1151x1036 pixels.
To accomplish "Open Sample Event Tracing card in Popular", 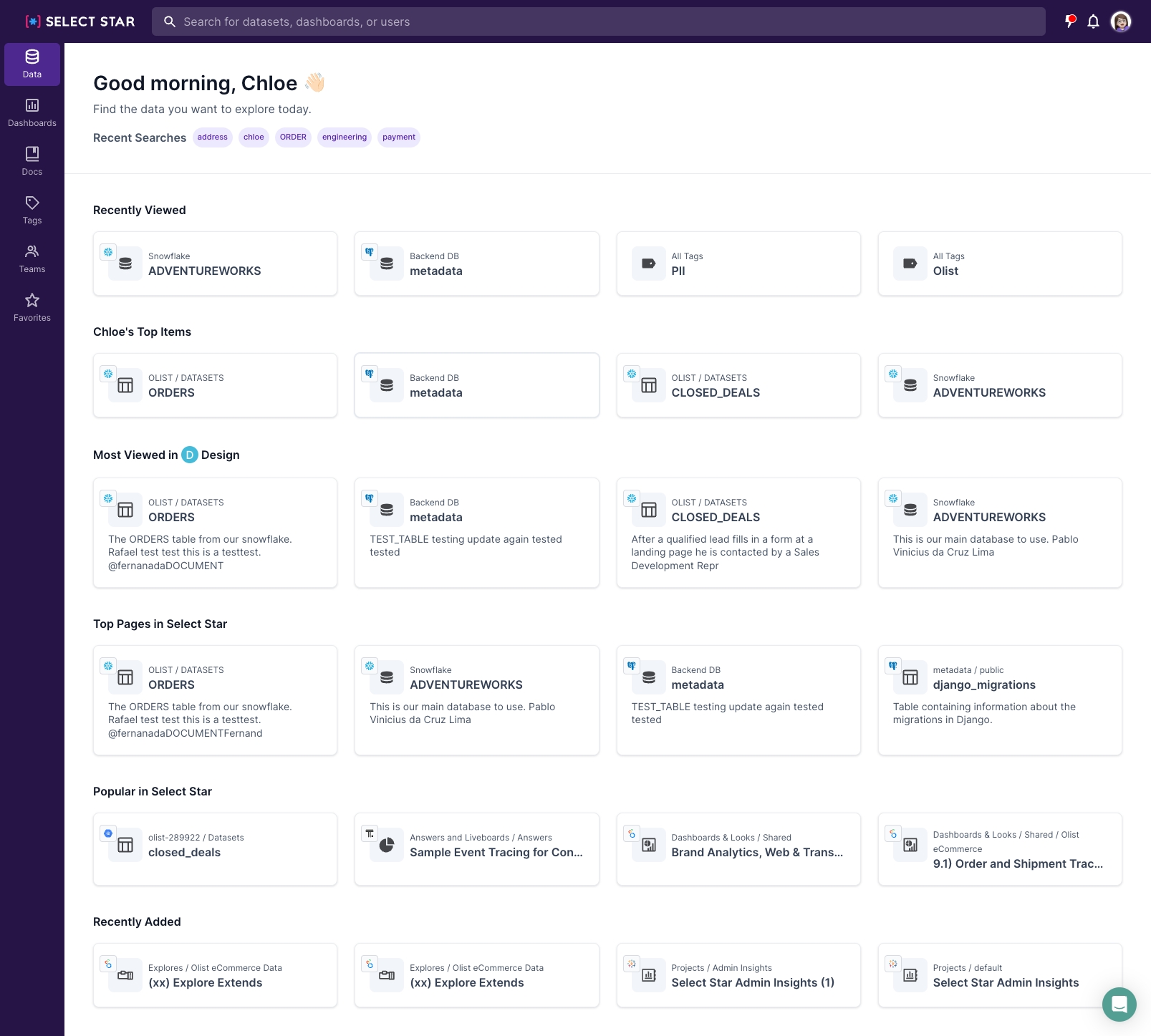I will [x=476, y=848].
